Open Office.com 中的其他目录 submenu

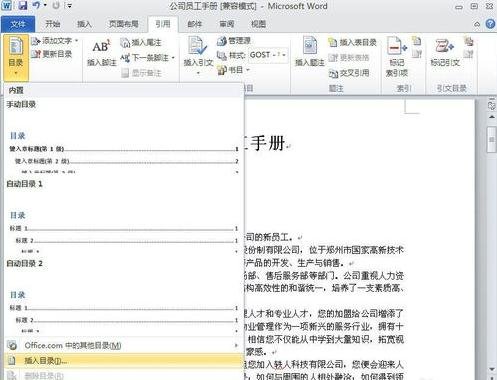click(x=124, y=346)
